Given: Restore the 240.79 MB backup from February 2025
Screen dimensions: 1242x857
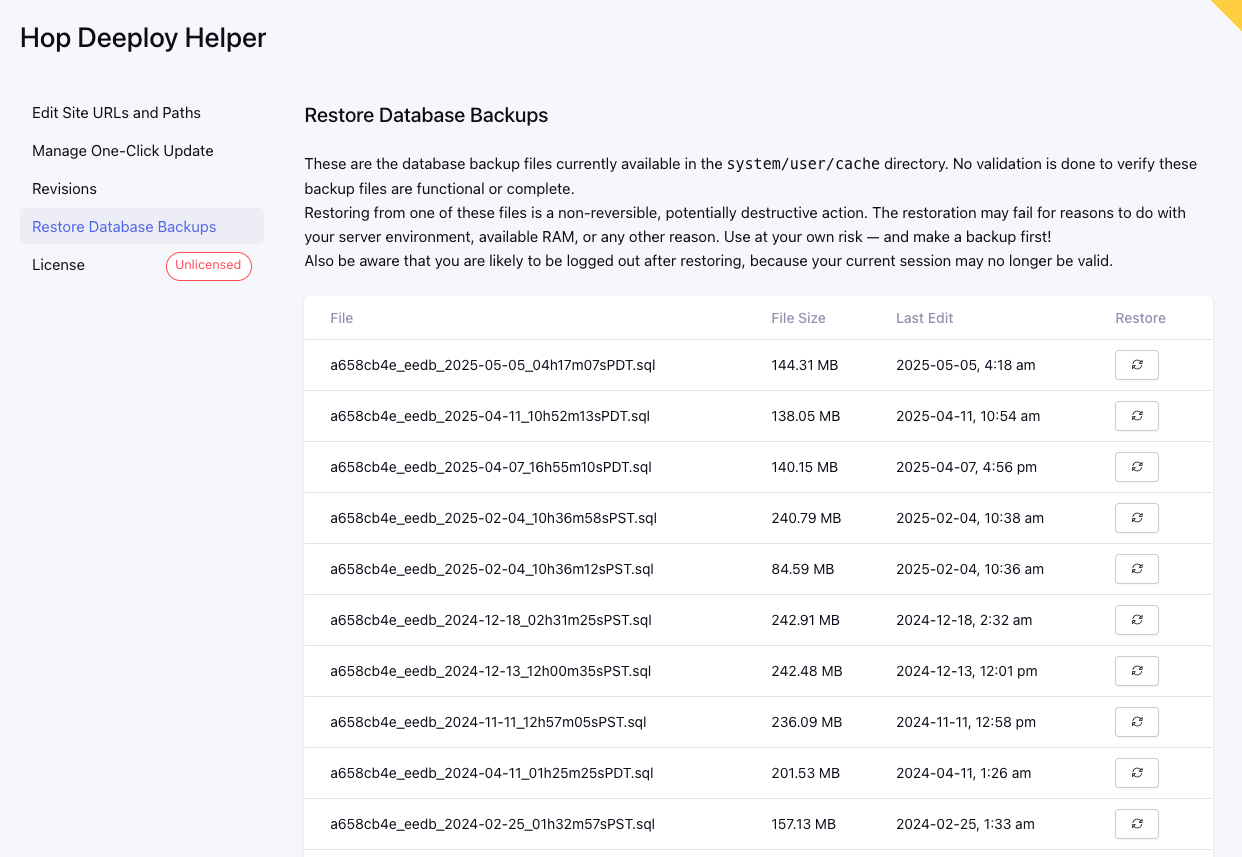Looking at the screenshot, I should (x=1136, y=518).
